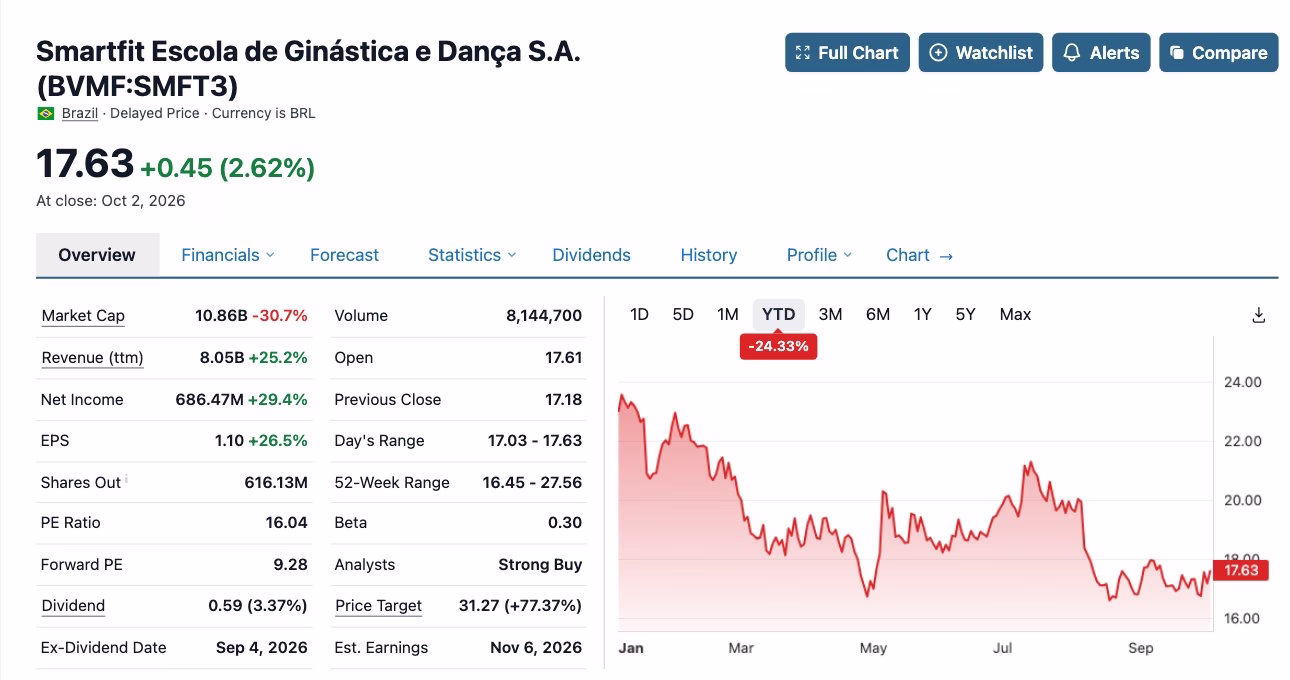The width and height of the screenshot is (1290, 680).
Task: Click the red 17.63 price marker on chart
Action: (x=1241, y=570)
